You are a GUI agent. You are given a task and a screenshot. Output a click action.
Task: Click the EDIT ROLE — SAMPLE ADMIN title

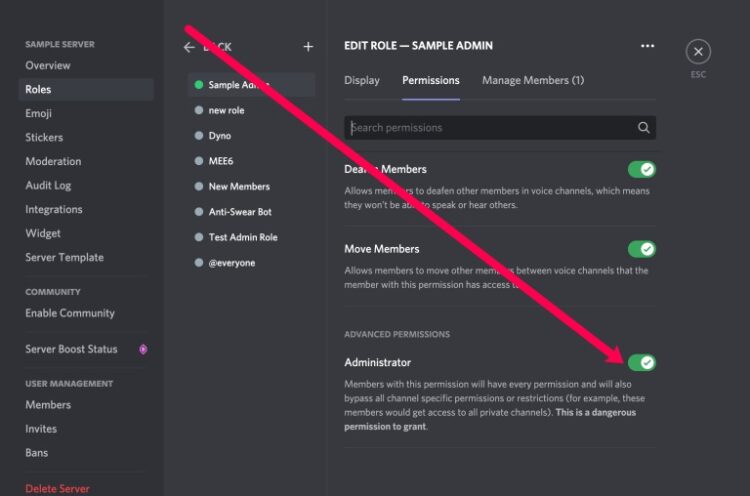coord(419,46)
